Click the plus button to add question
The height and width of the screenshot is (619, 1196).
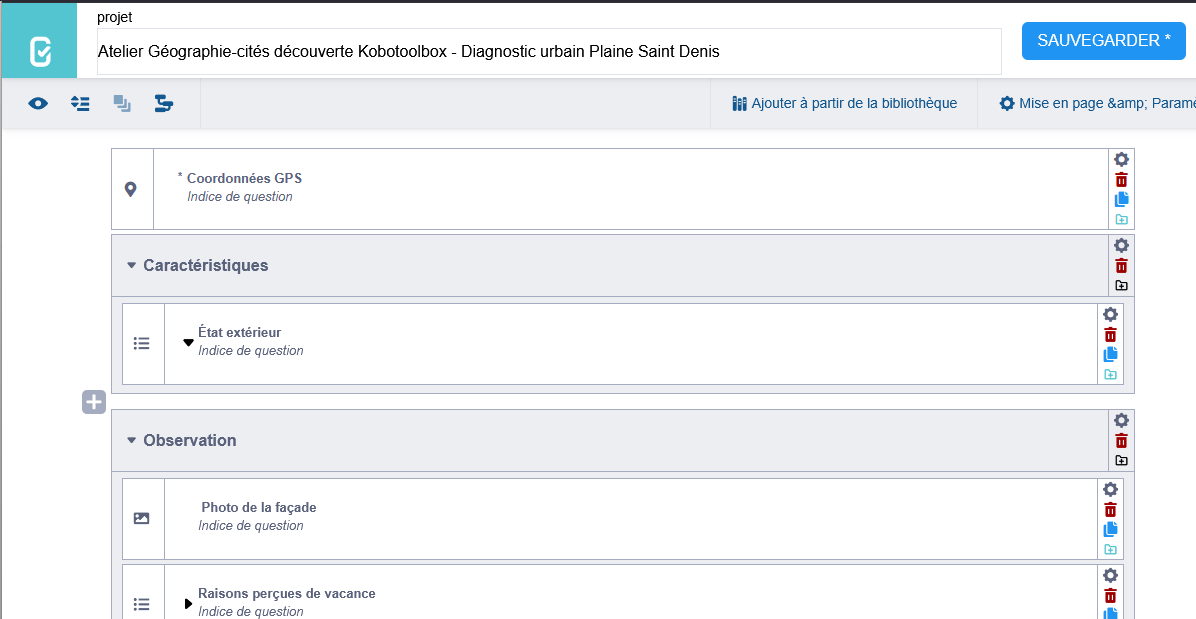click(93, 402)
